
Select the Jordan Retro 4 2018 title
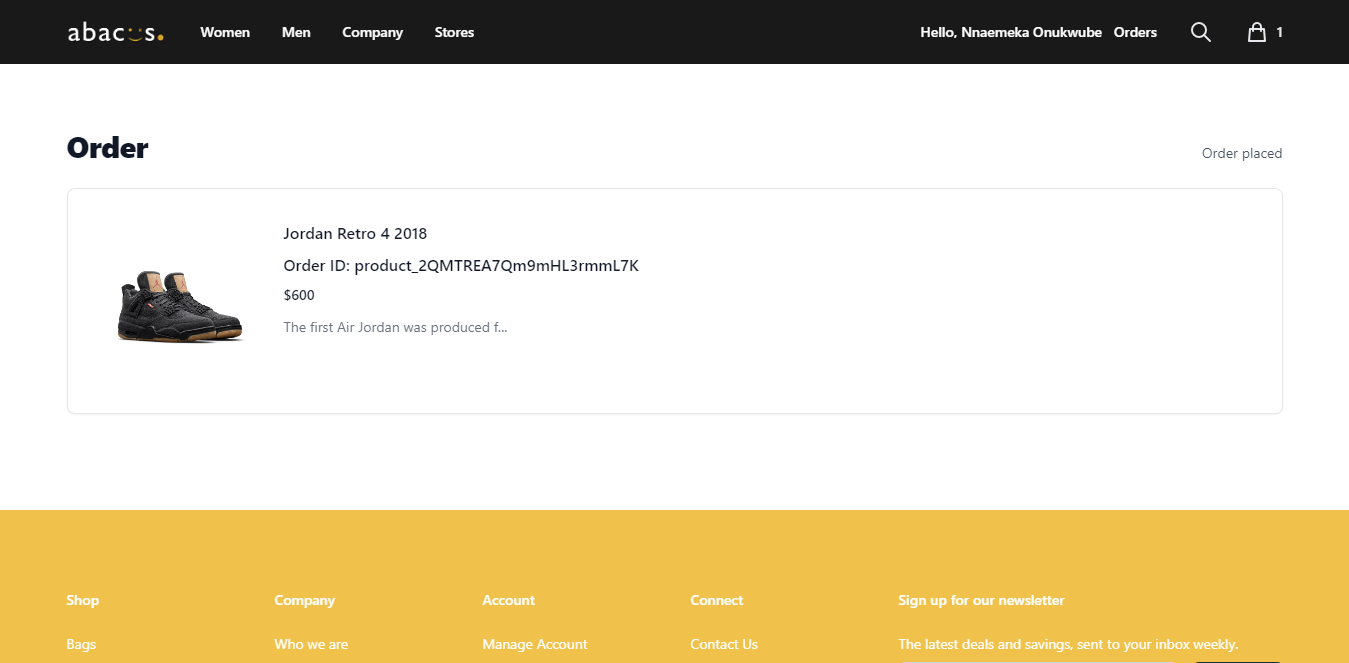pos(355,234)
